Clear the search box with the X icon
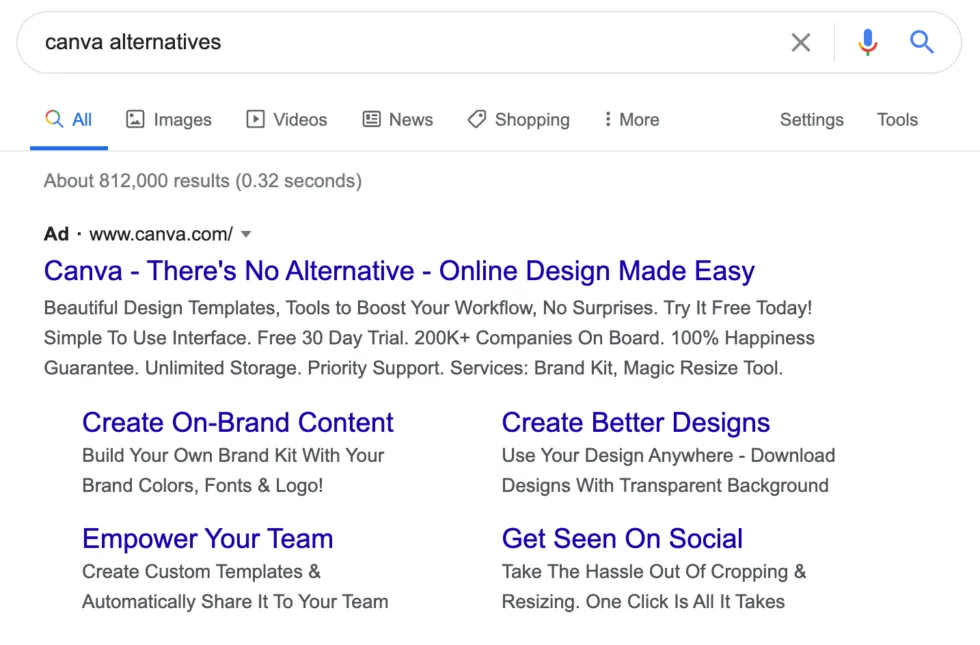980x645 pixels. point(800,42)
